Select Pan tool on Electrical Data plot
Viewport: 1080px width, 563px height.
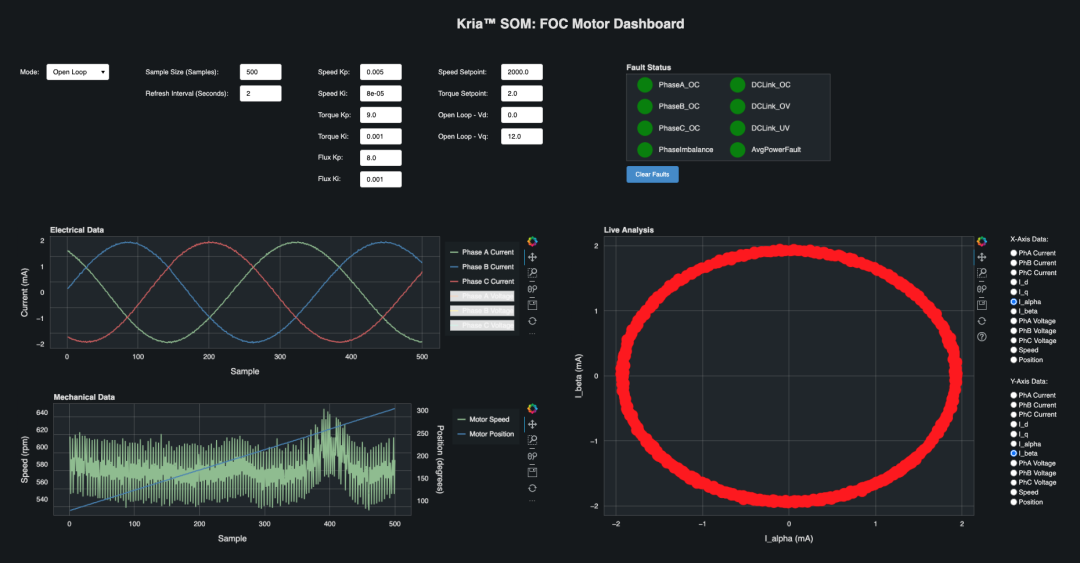click(x=533, y=257)
